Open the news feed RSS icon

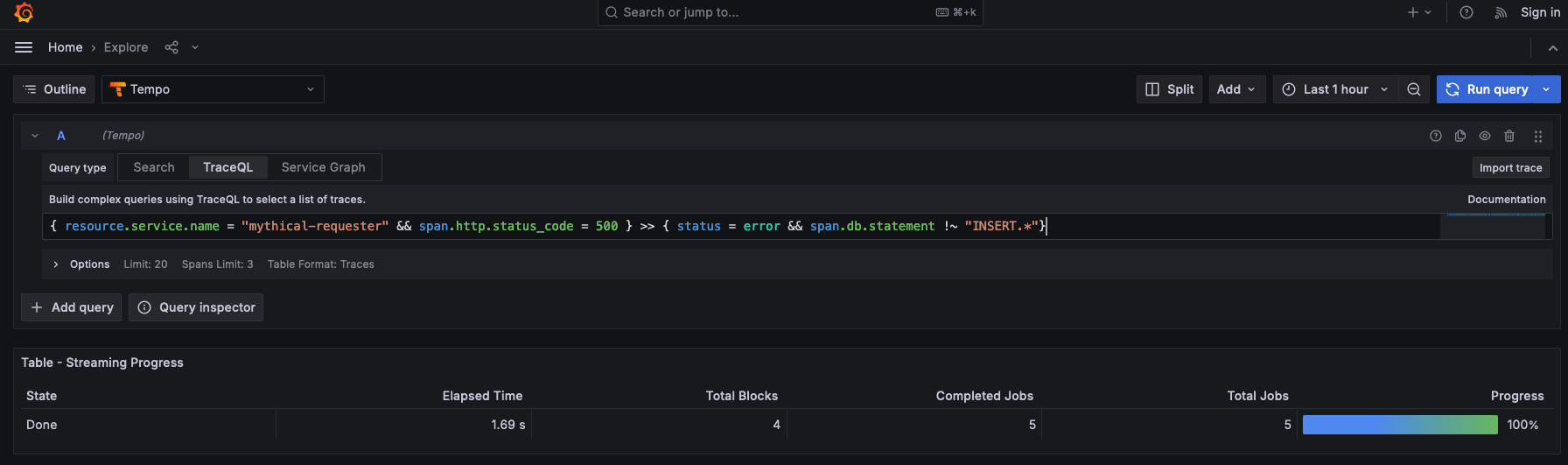(1501, 12)
